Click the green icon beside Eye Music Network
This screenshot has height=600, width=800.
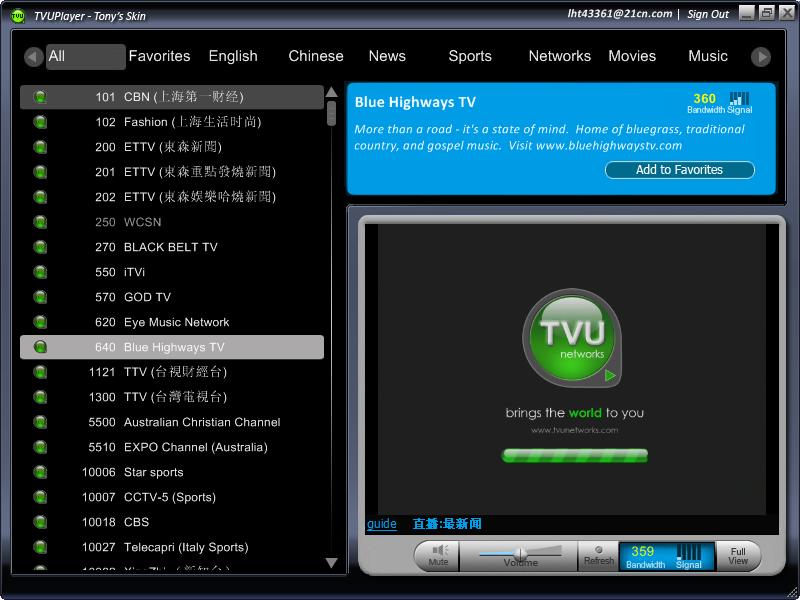[x=40, y=322]
